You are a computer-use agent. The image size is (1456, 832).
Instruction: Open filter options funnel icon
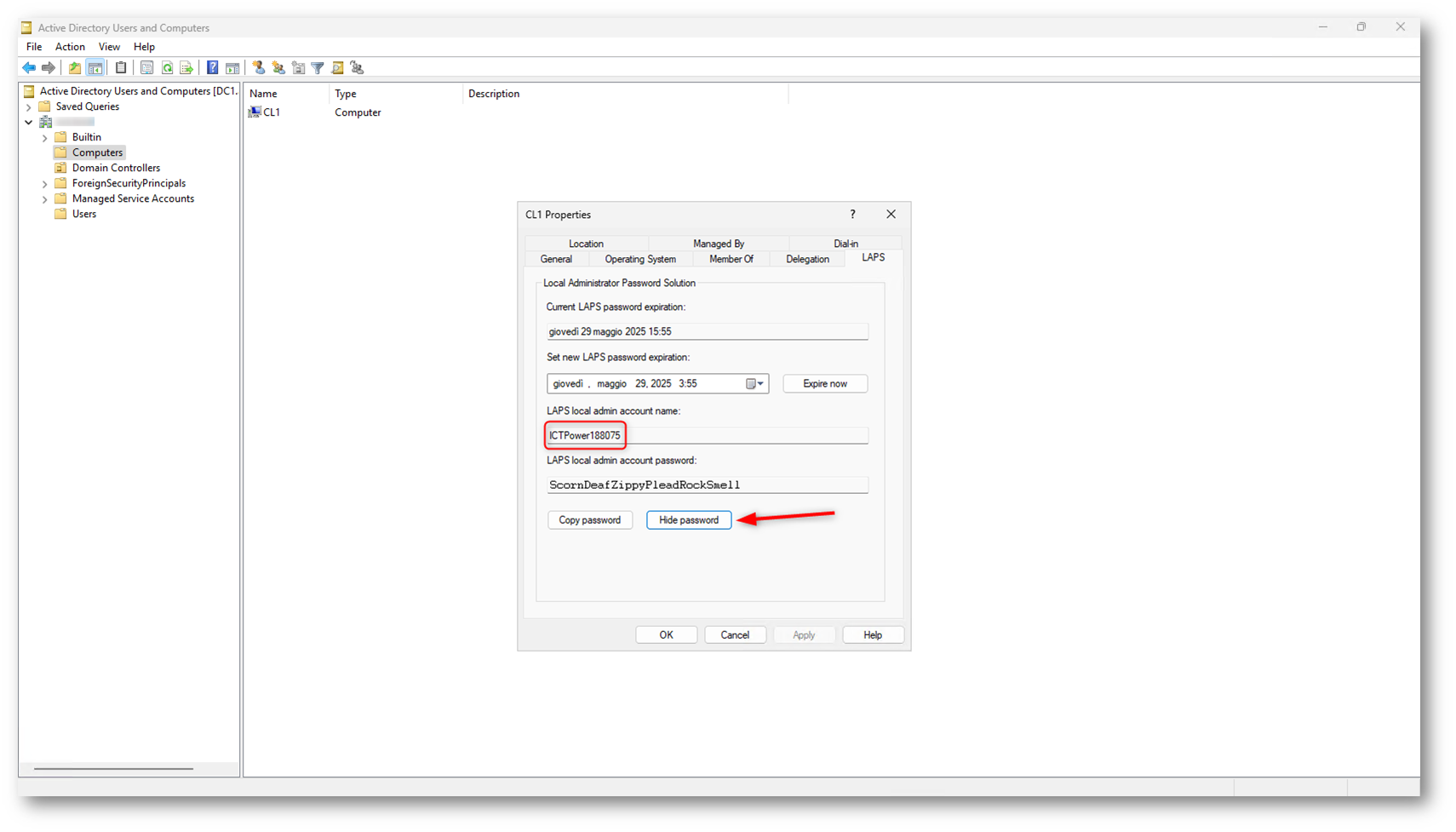[x=318, y=68]
